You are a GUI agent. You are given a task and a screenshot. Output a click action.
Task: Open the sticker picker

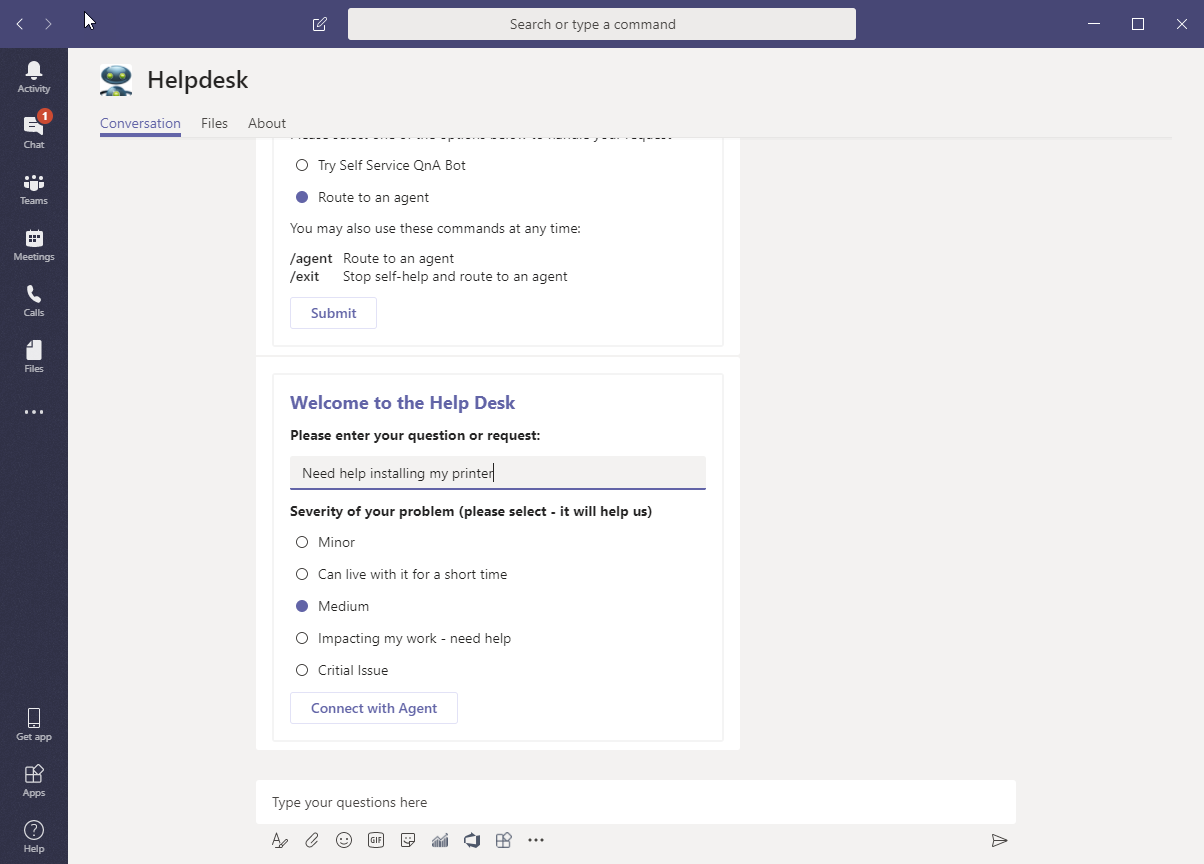pyautogui.click(x=408, y=840)
